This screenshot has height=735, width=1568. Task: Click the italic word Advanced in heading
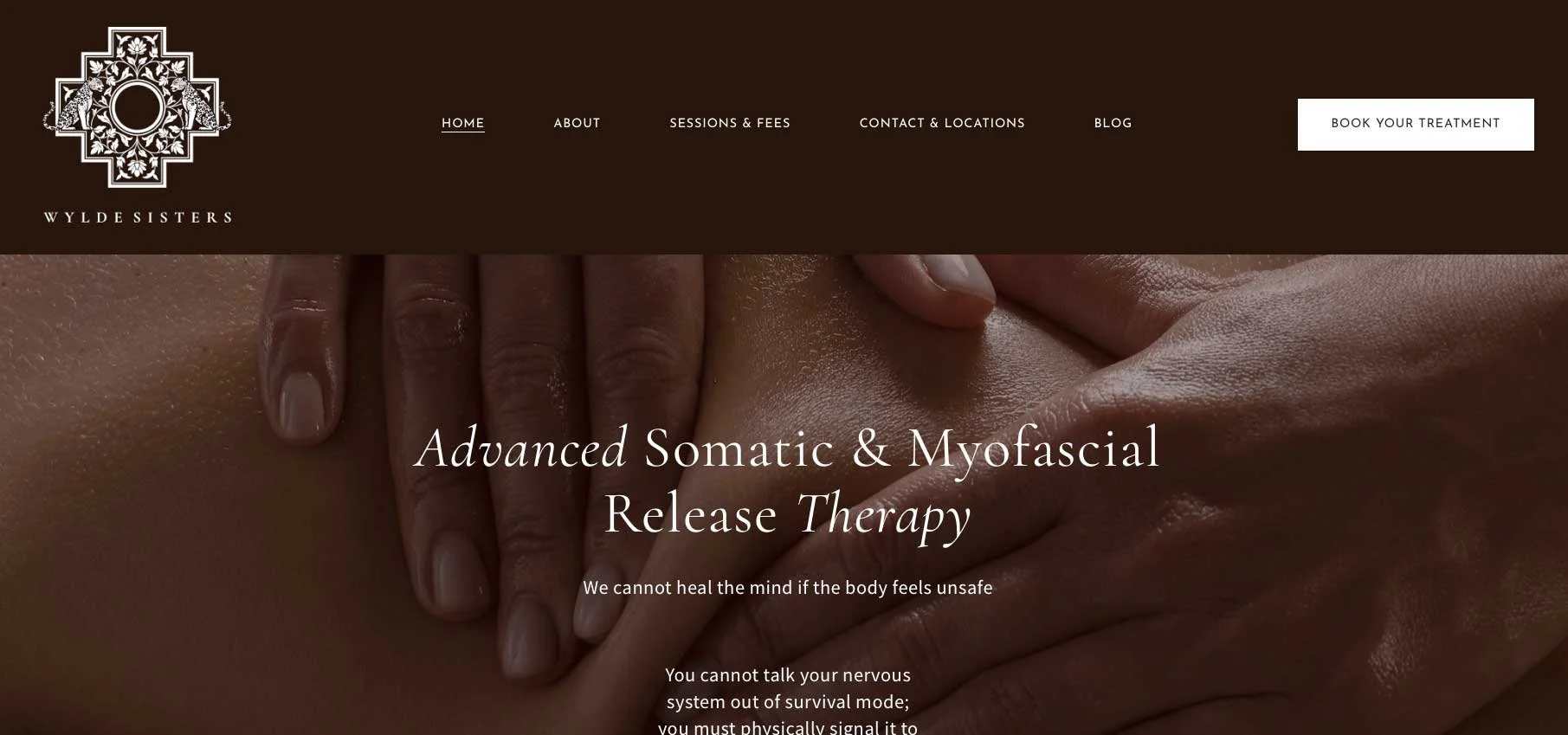tap(522, 448)
